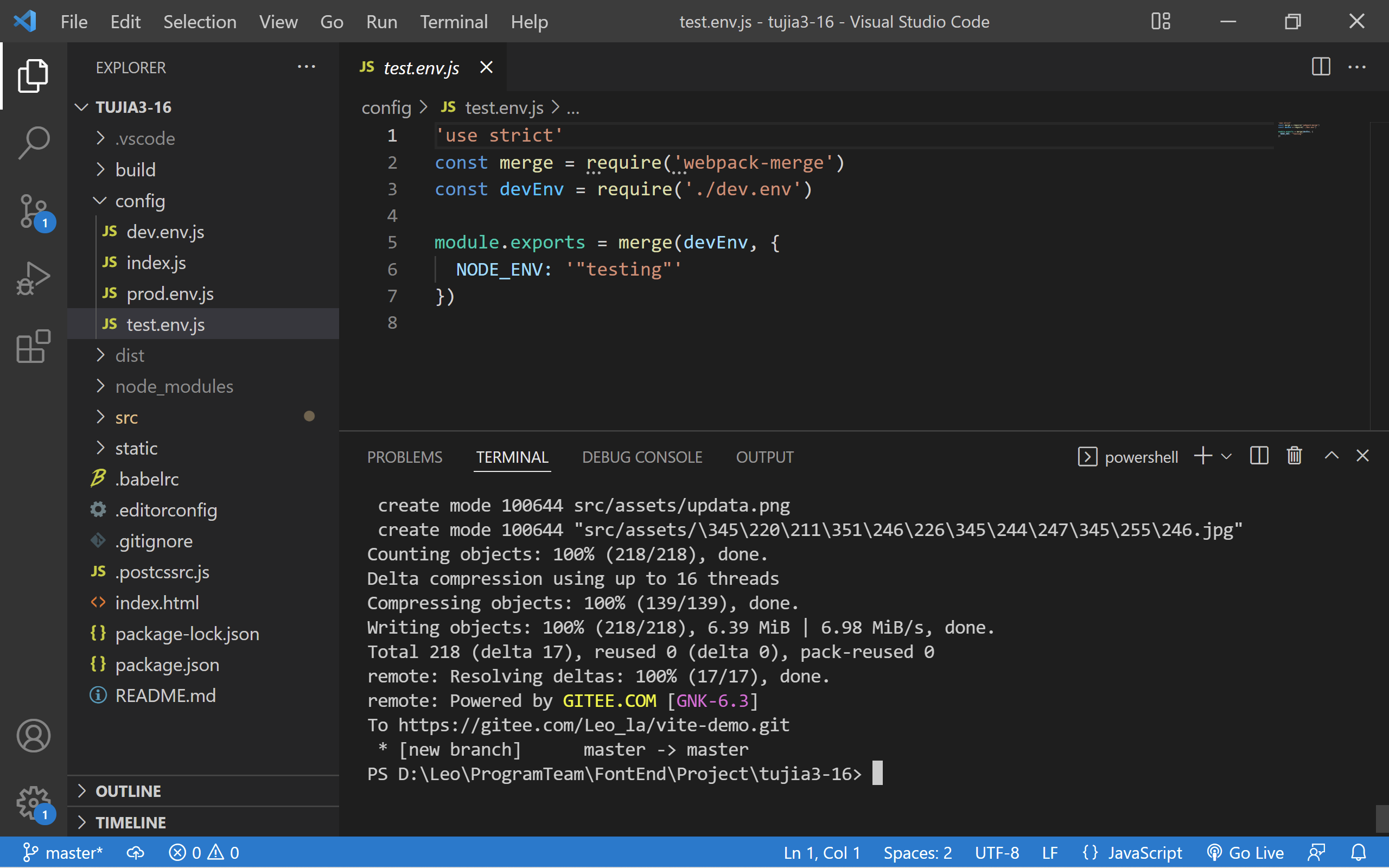Screen dimensions: 1389x868
Task: Open the Terminal menu
Action: [454, 22]
